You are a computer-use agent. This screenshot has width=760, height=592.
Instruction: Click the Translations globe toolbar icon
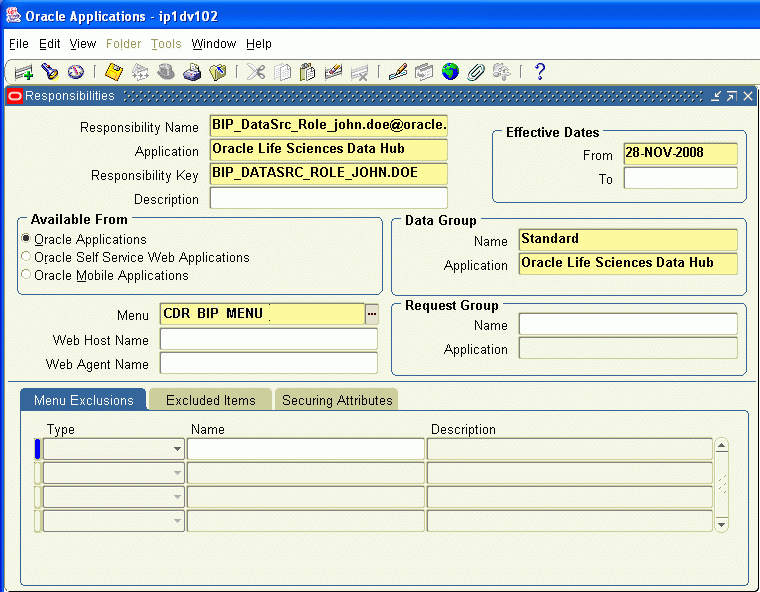tap(450, 72)
